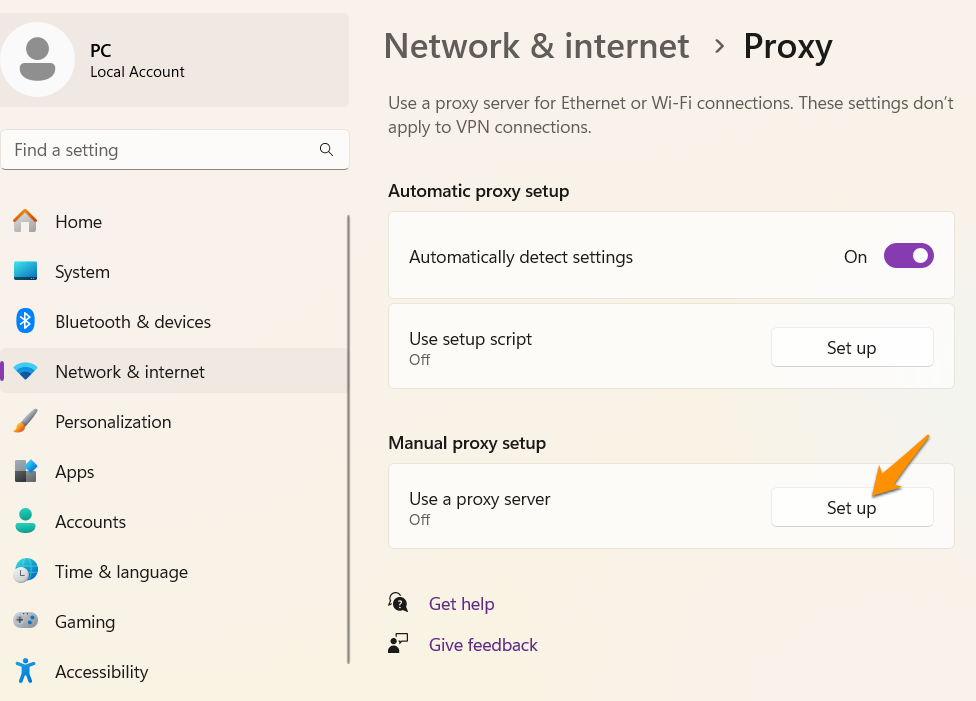
Task: Click the Find a setting search box
Action: (x=160, y=150)
